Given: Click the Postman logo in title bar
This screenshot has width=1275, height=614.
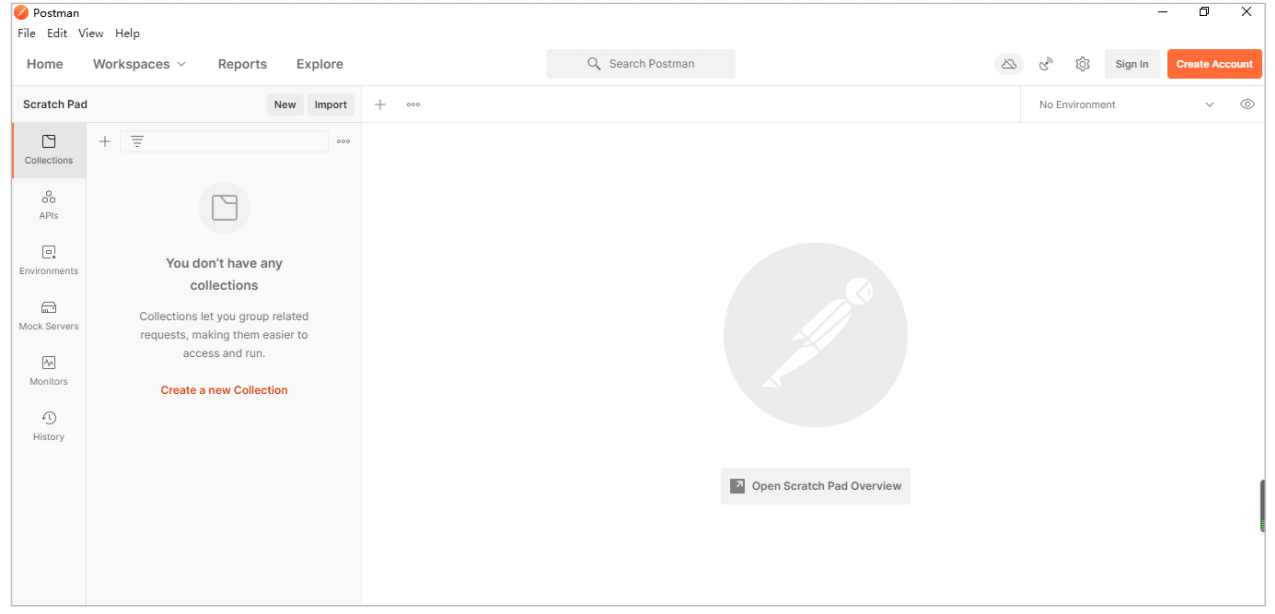Looking at the screenshot, I should point(21,12).
